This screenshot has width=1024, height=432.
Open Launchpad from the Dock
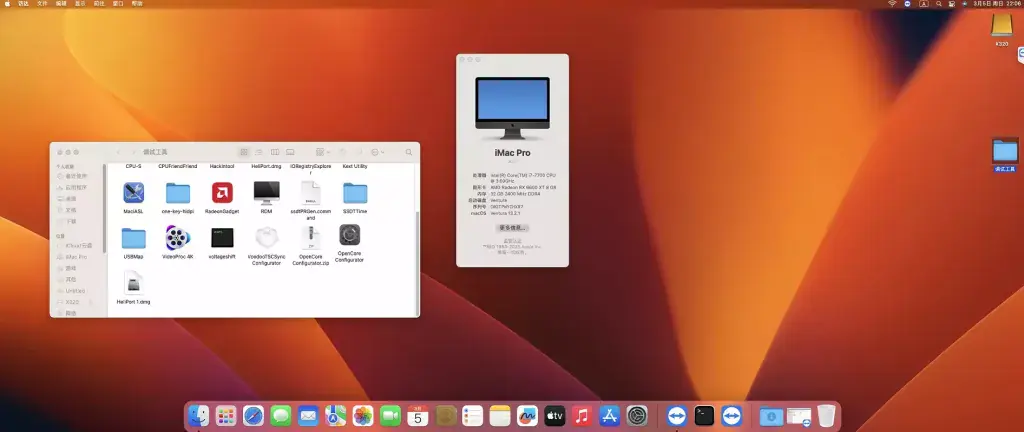(x=226, y=416)
